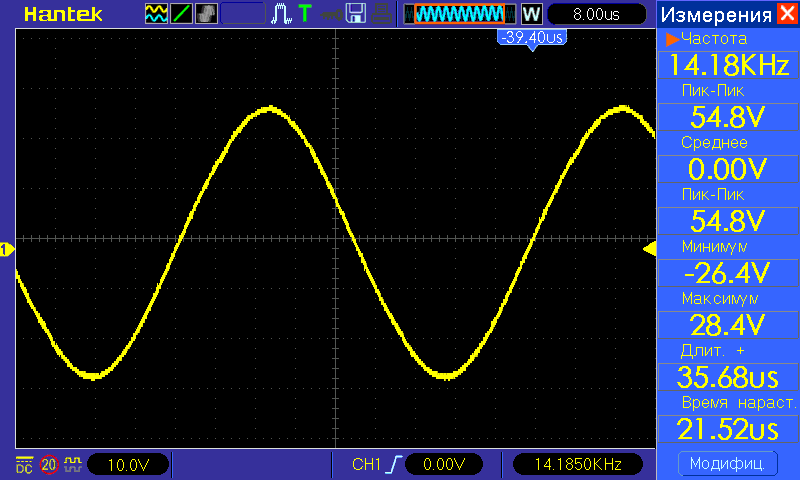Click the grayed-out key lock icon
The height and width of the screenshot is (480, 800).
[x=332, y=15]
